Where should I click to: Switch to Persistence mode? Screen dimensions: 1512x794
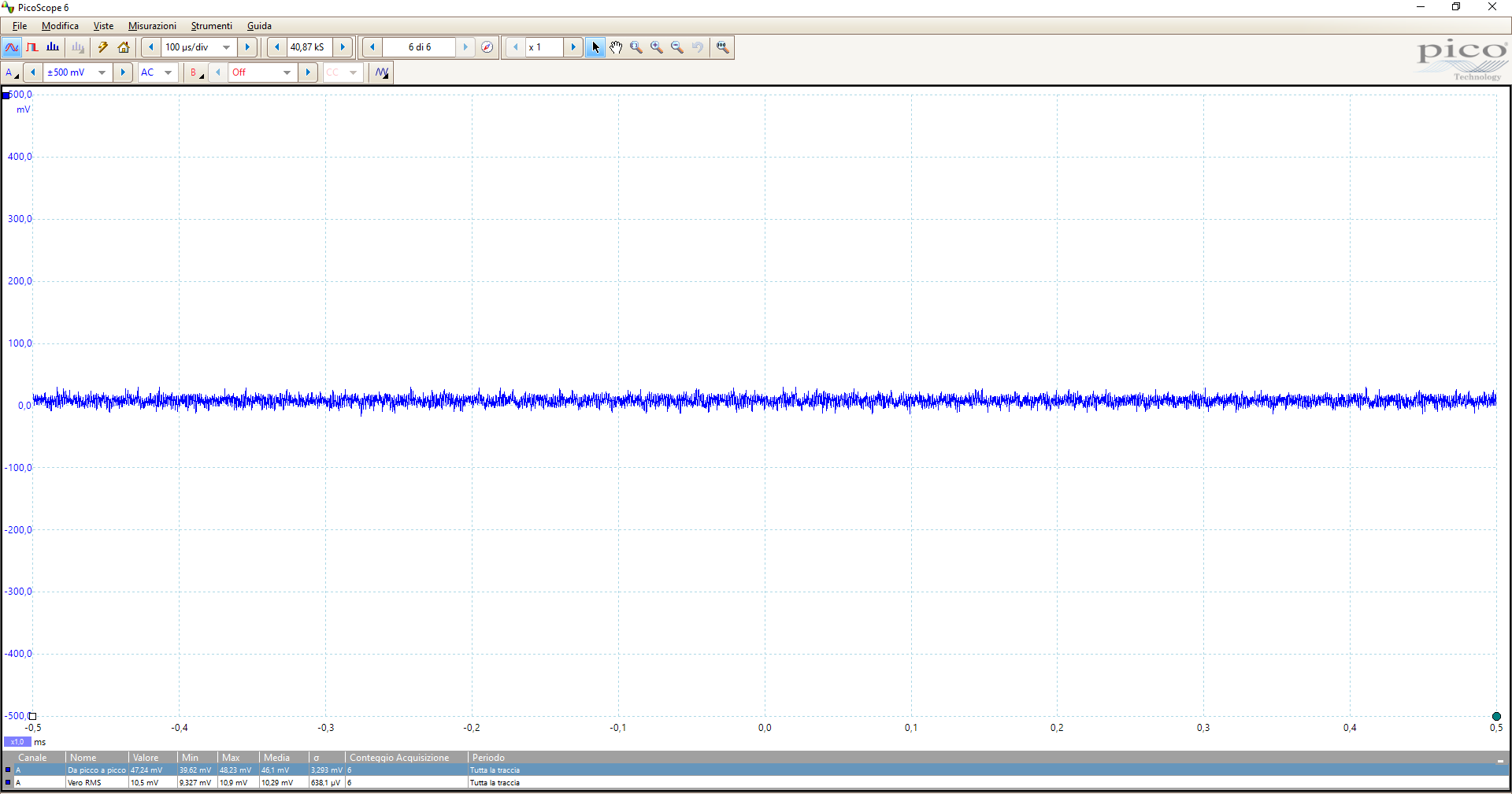click(32, 47)
